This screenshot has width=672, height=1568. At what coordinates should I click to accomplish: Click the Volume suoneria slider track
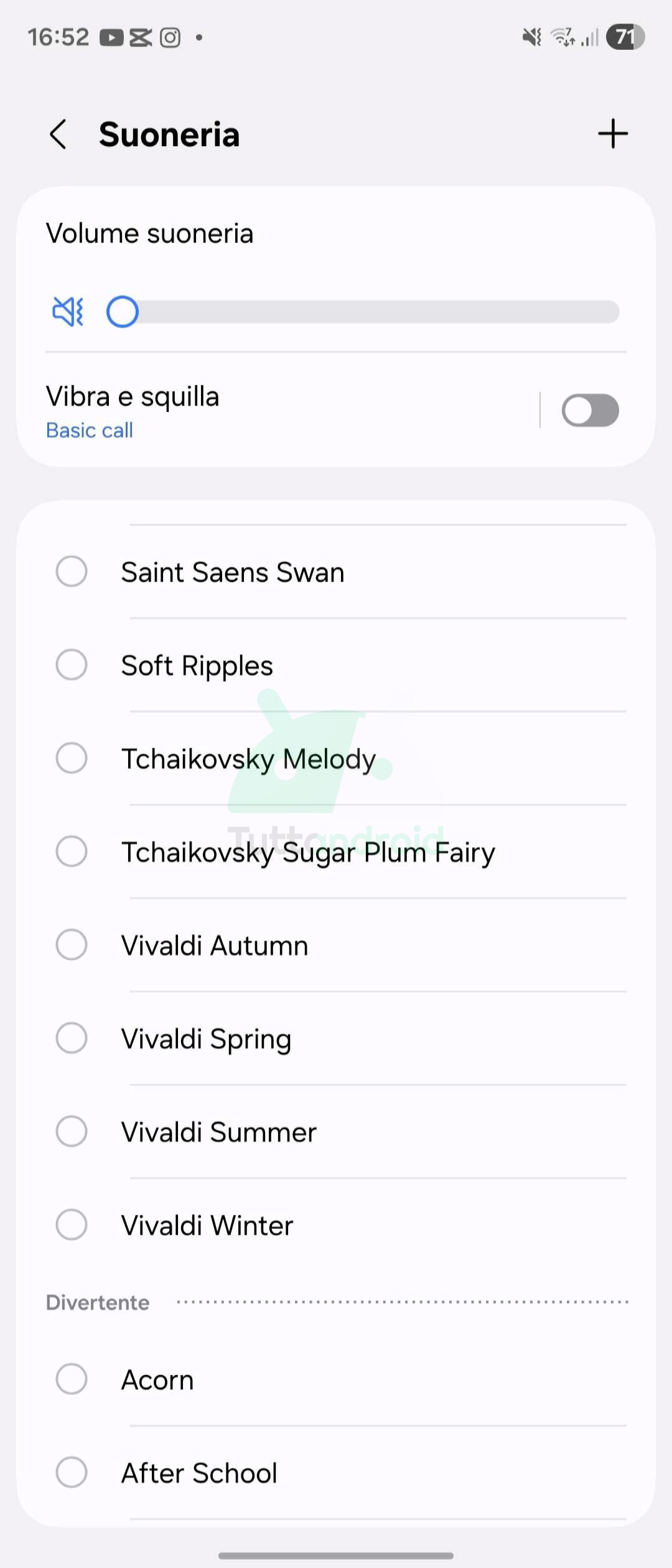pos(373,312)
